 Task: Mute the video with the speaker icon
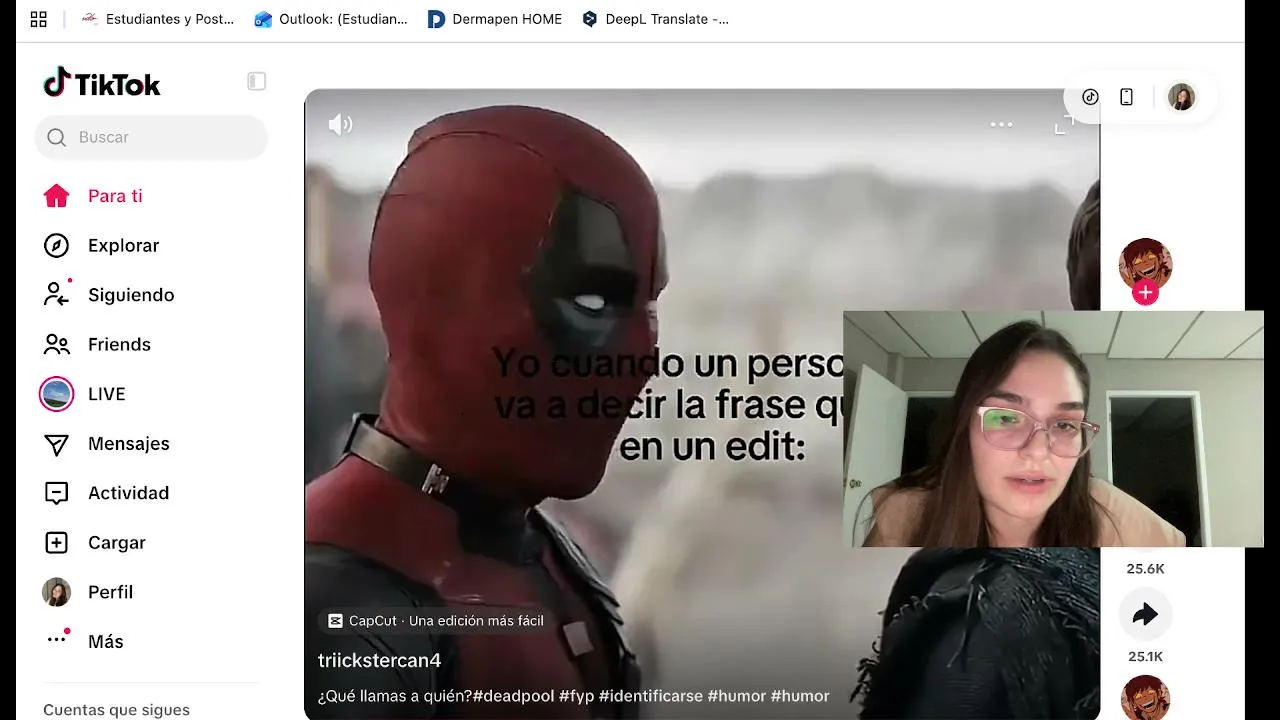pyautogui.click(x=341, y=124)
